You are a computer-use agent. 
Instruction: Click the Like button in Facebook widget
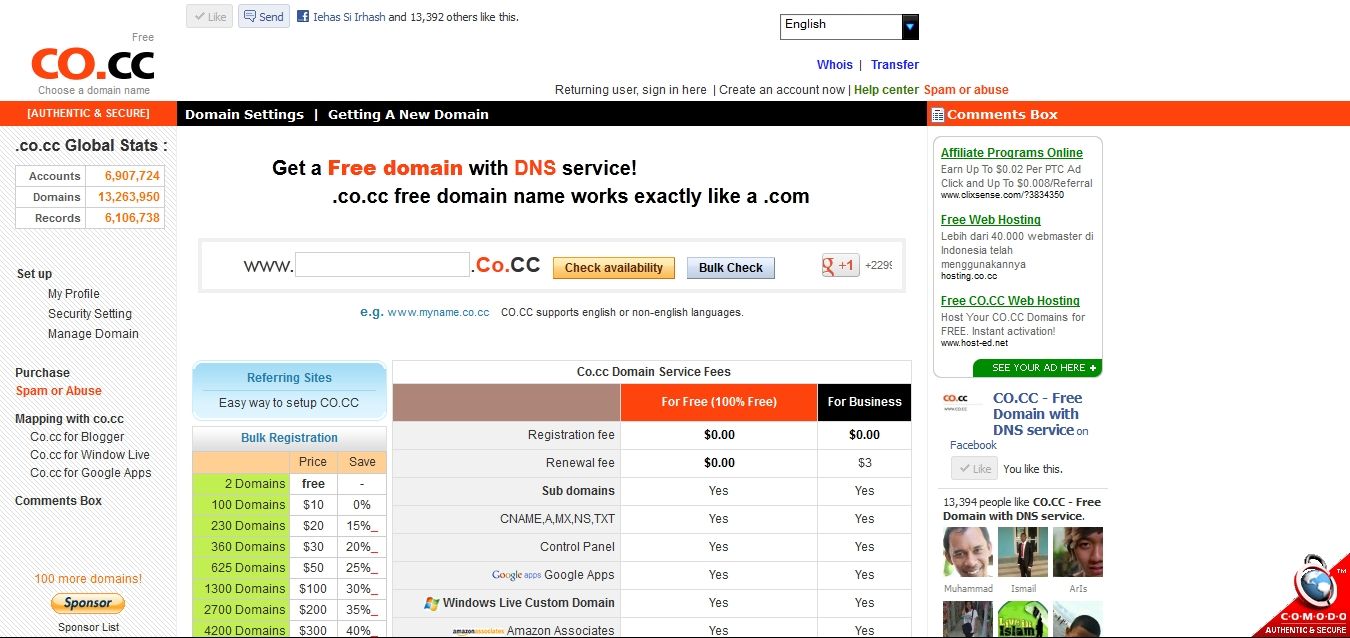click(x=974, y=468)
